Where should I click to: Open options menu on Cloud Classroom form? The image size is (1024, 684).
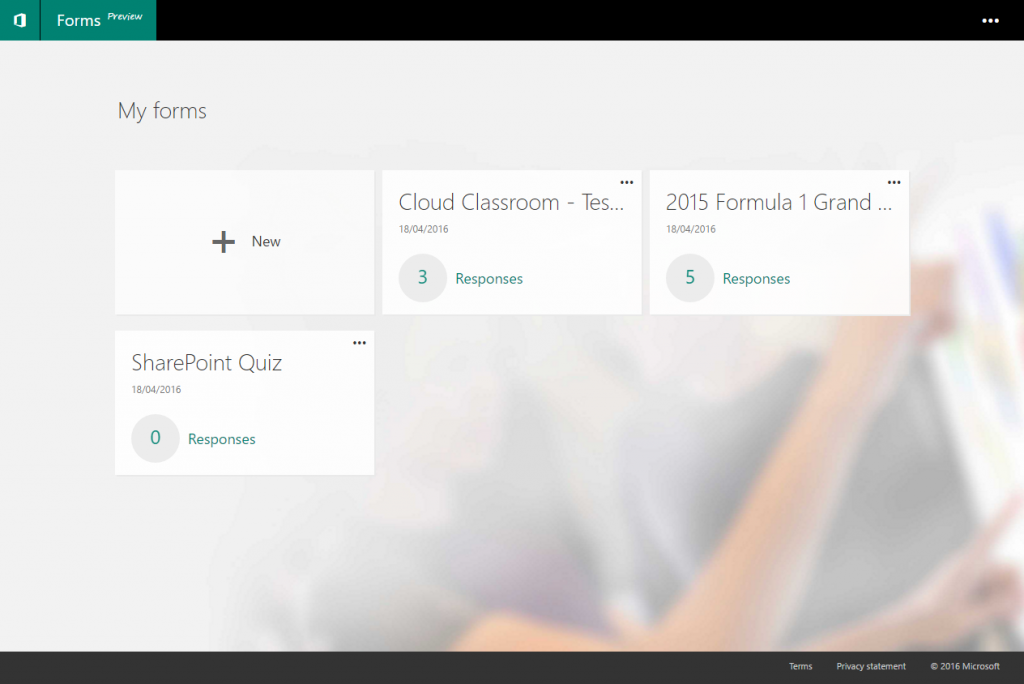point(627,182)
